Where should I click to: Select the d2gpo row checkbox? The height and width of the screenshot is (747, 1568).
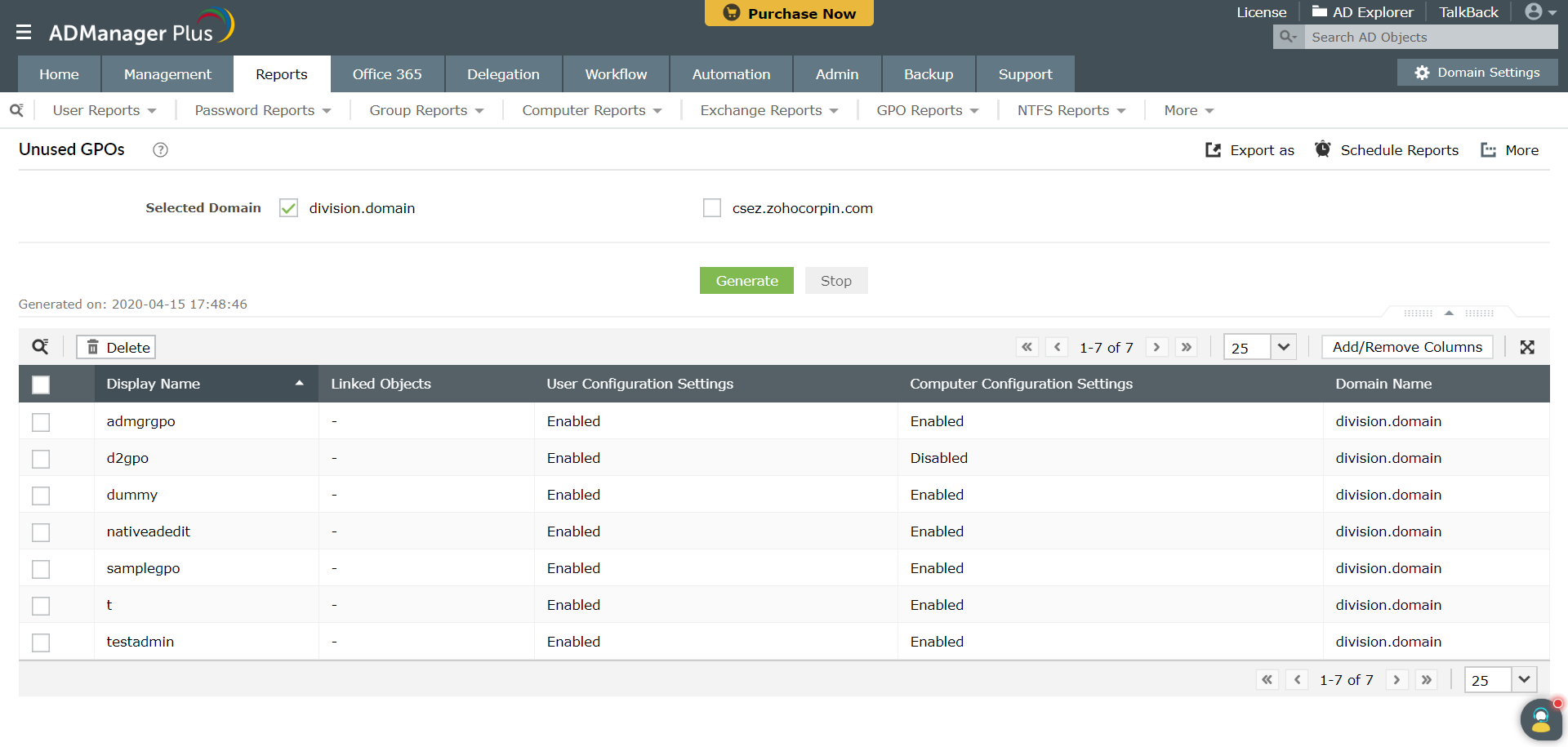(41, 459)
